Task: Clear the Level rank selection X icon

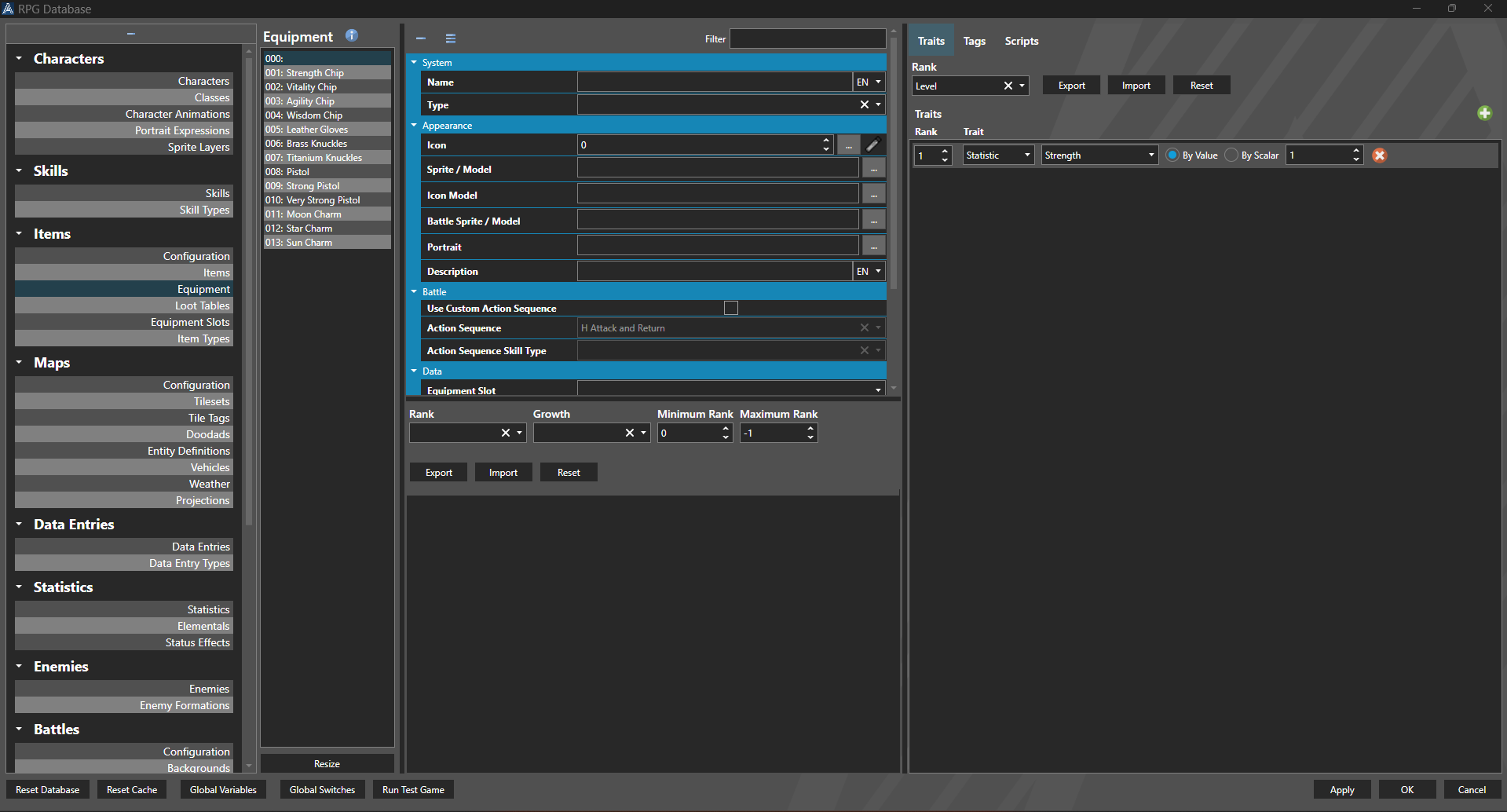Action: click(x=1008, y=86)
